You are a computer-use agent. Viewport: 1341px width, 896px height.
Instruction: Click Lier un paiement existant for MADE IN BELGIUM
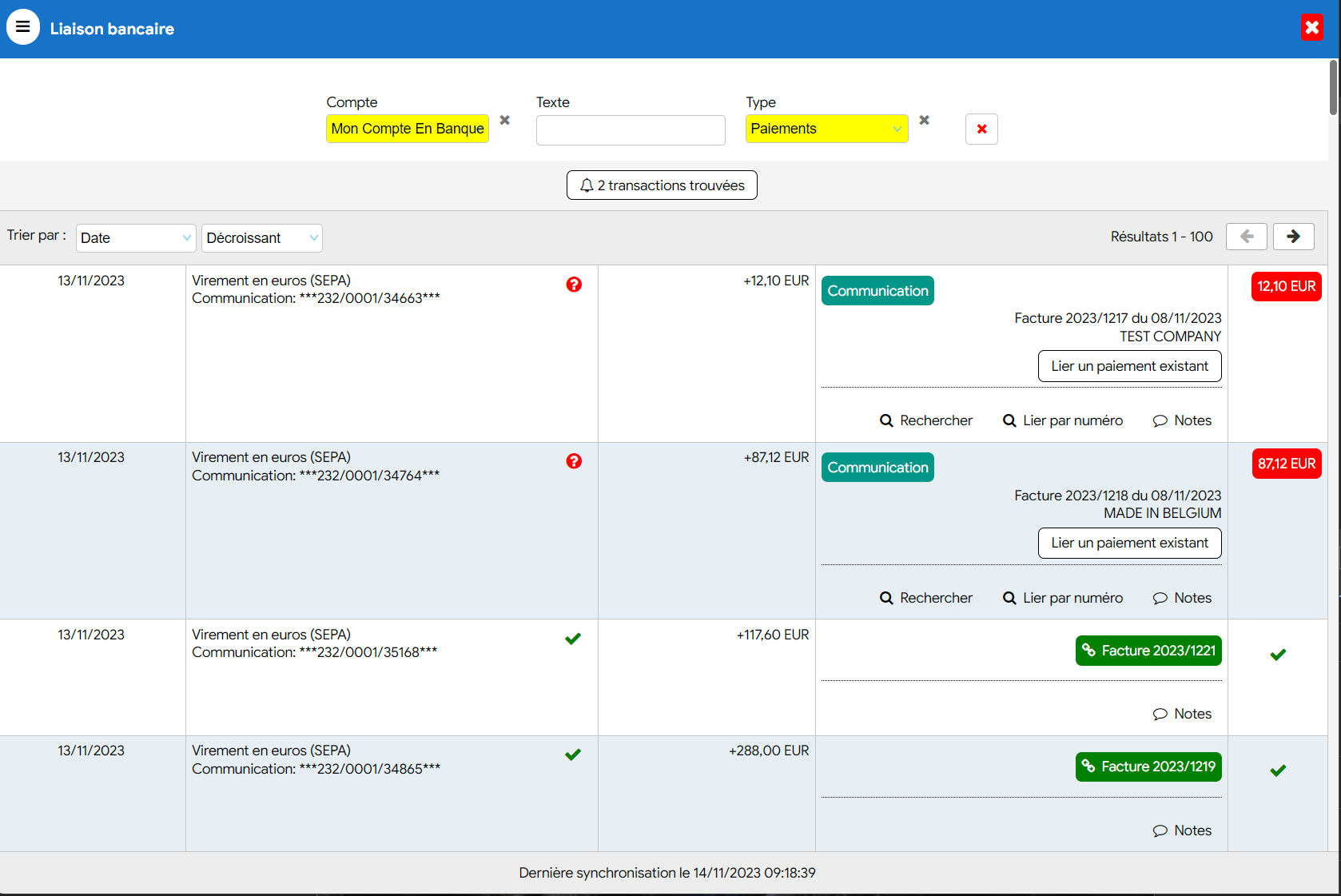pos(1130,543)
